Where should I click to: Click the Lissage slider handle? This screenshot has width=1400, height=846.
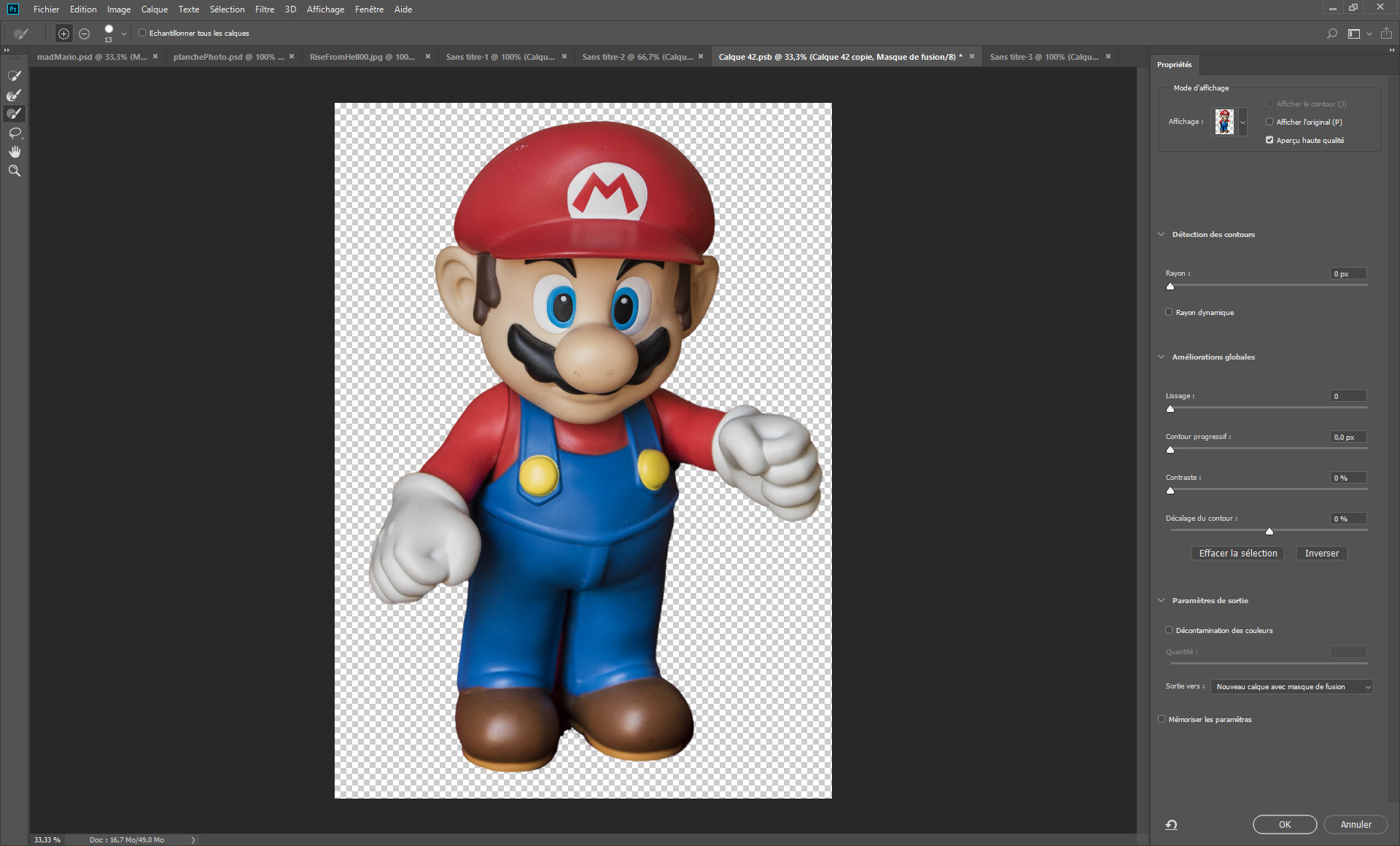pos(1170,409)
